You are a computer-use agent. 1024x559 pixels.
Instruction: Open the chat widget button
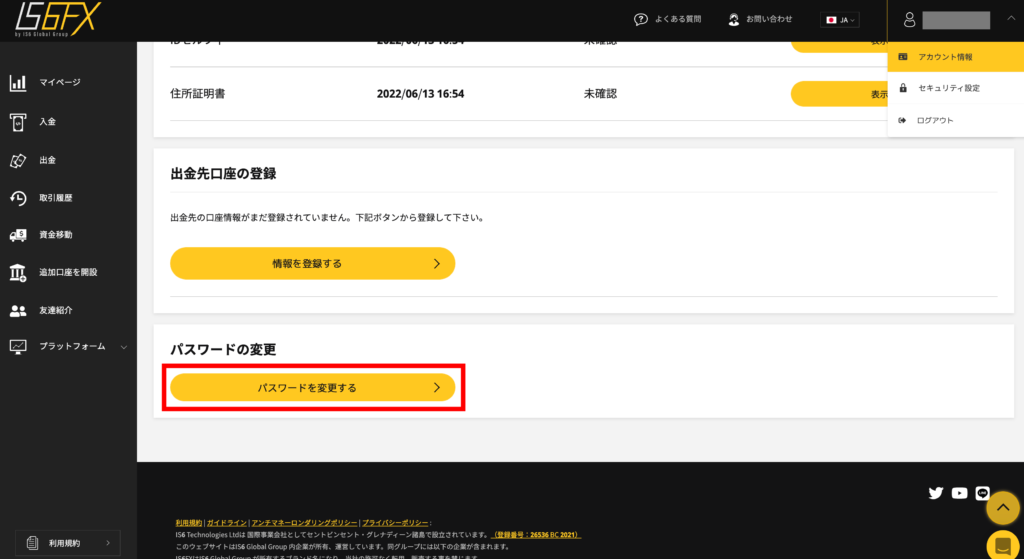point(1003,546)
